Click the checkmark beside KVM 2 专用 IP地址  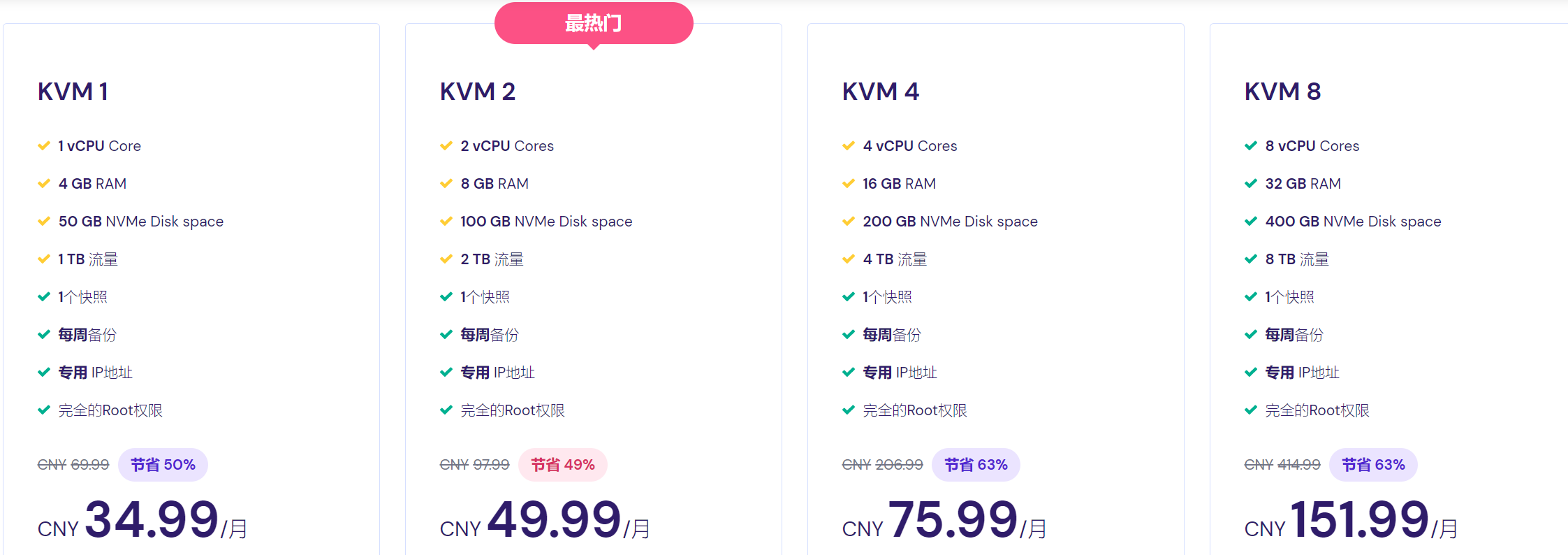tap(446, 373)
